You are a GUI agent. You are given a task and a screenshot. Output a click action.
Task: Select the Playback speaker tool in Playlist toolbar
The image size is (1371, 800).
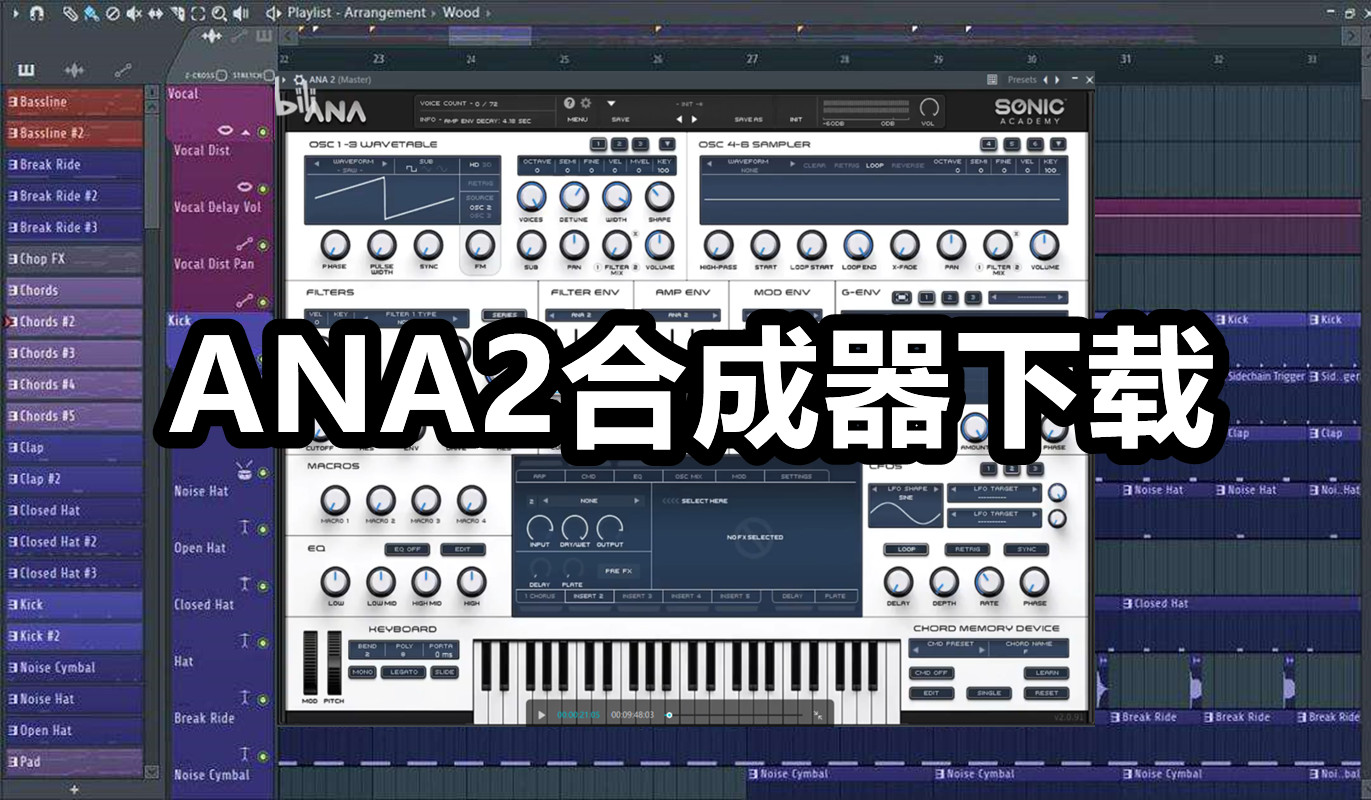pyautogui.click(x=241, y=13)
